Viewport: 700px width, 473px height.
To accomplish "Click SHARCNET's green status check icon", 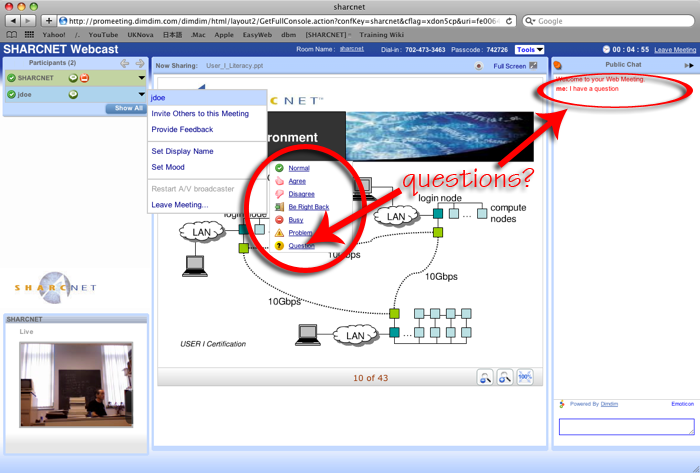I will [11, 78].
